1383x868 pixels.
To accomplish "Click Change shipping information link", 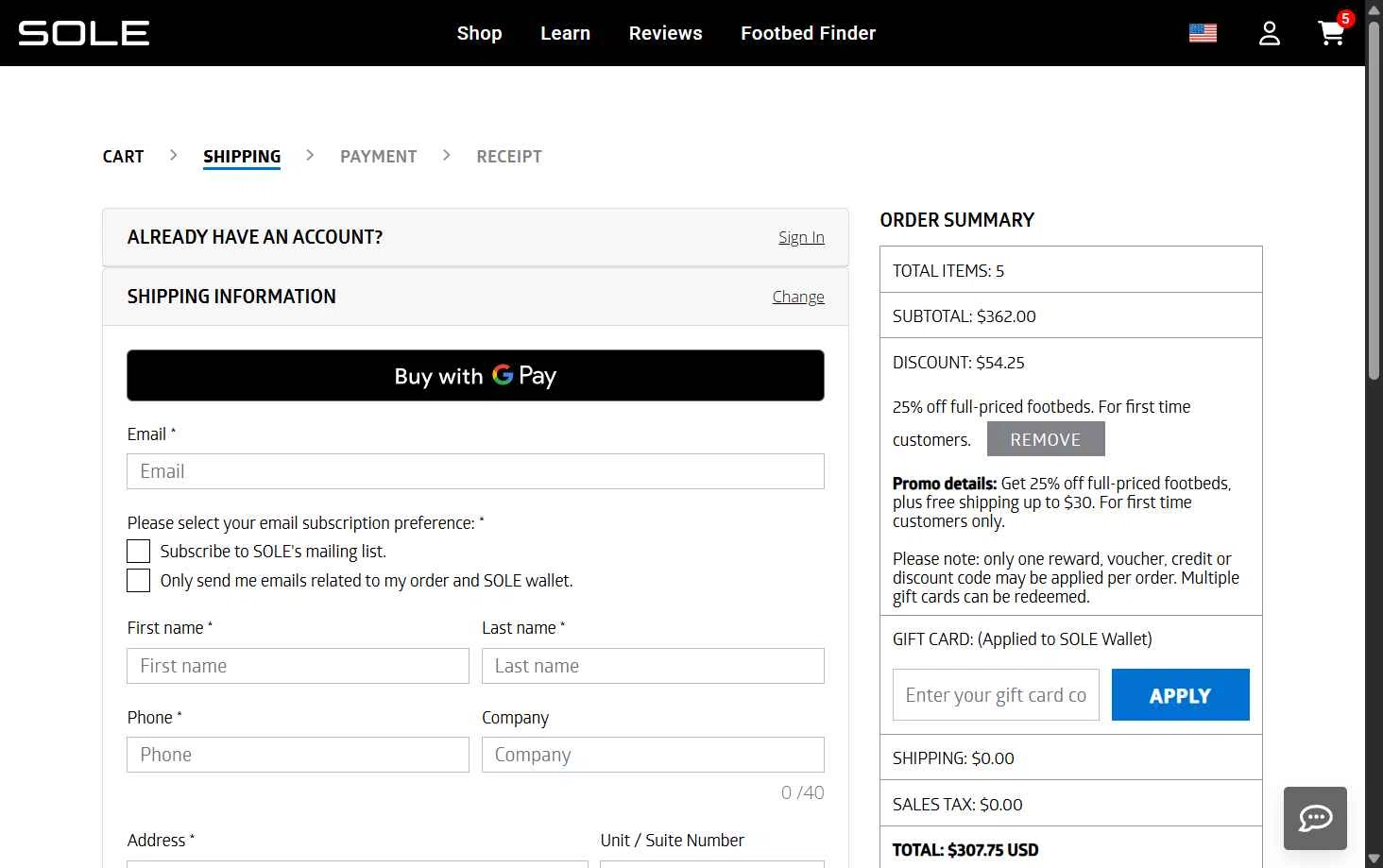I will click(798, 297).
